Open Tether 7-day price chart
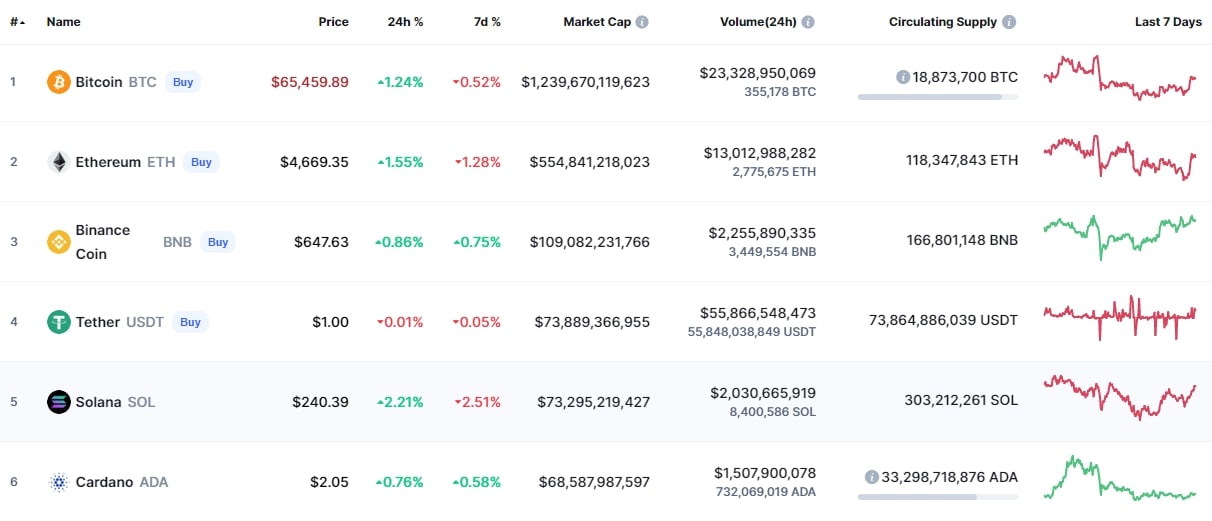Screen dimensions: 1212x521 coord(1120,318)
